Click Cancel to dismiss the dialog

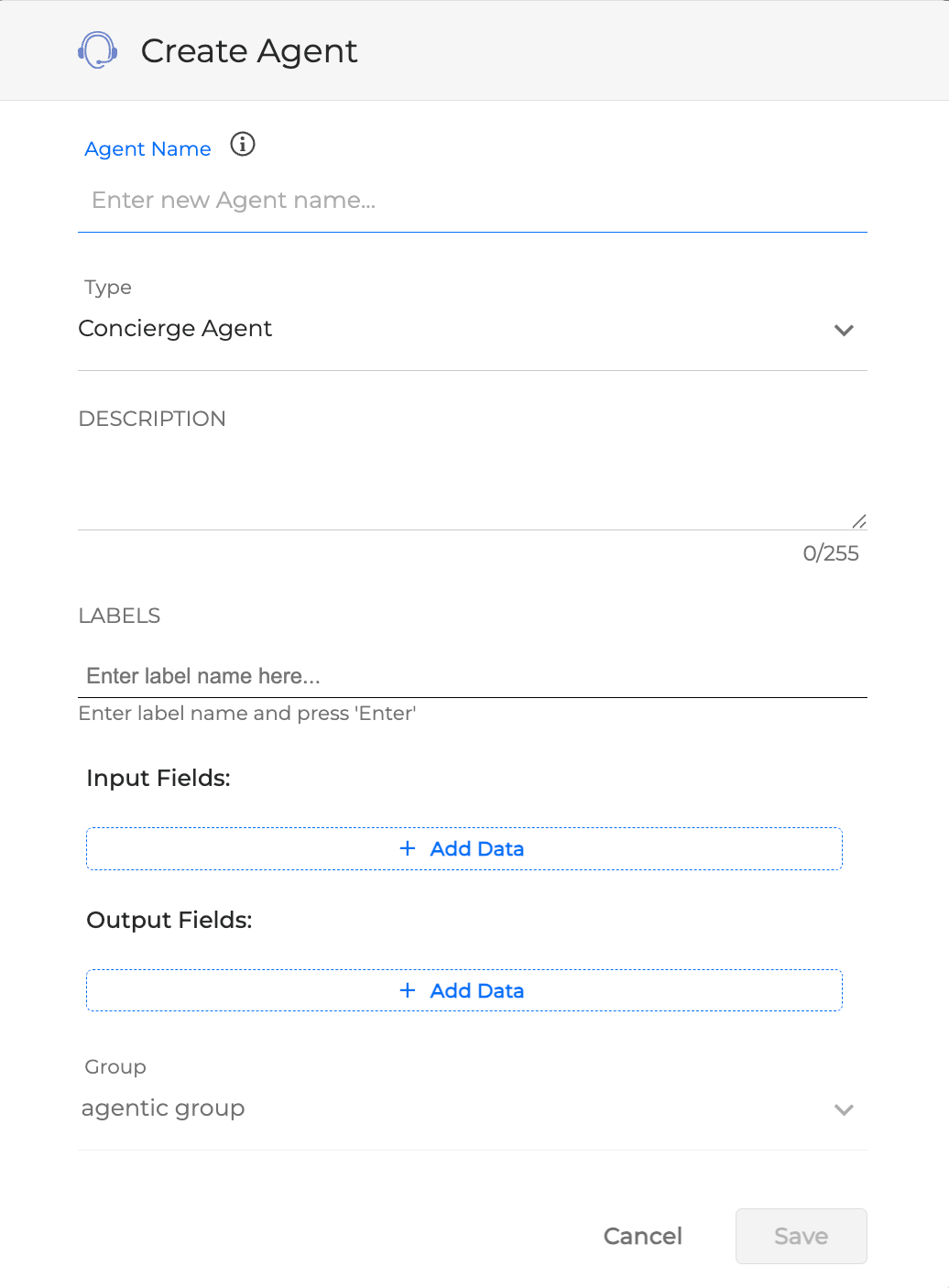[642, 1236]
